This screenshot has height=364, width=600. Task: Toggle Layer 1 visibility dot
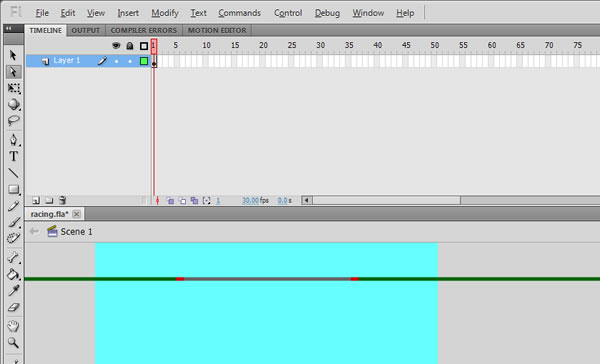(116, 61)
